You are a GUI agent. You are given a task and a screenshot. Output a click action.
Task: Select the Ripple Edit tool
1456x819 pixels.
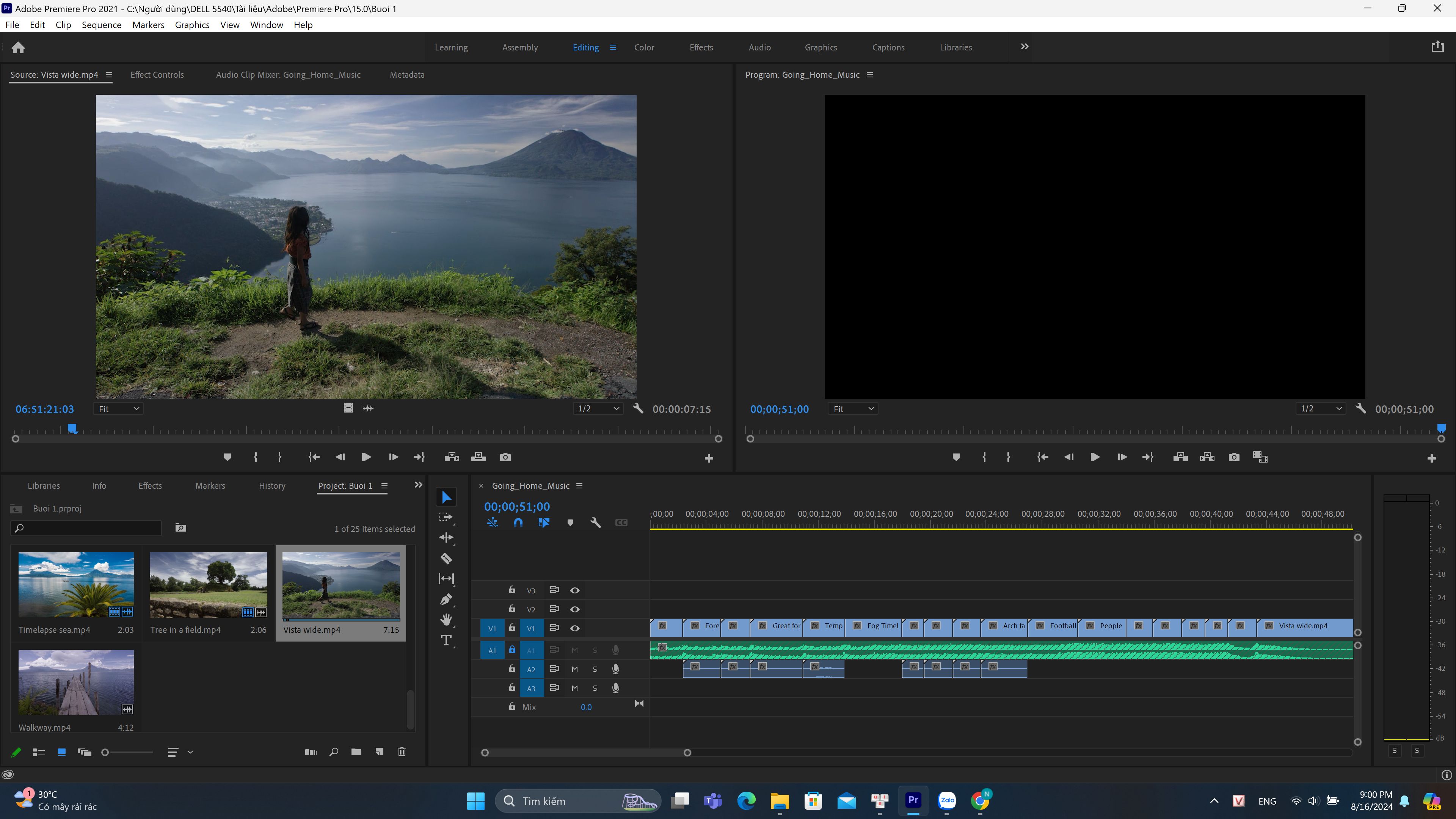446,538
